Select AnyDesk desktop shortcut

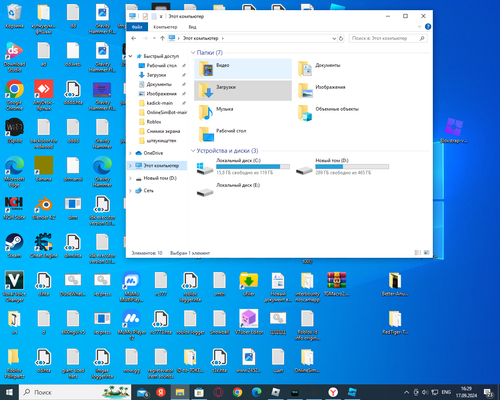(44, 95)
